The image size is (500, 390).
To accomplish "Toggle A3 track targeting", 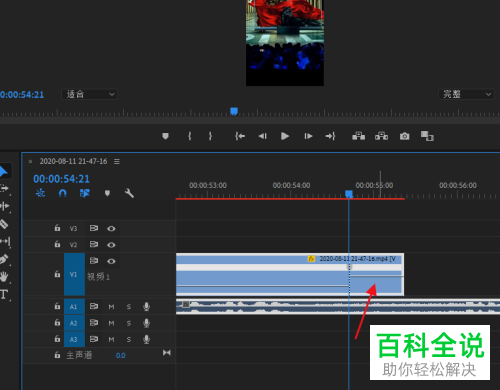I will (x=74, y=339).
